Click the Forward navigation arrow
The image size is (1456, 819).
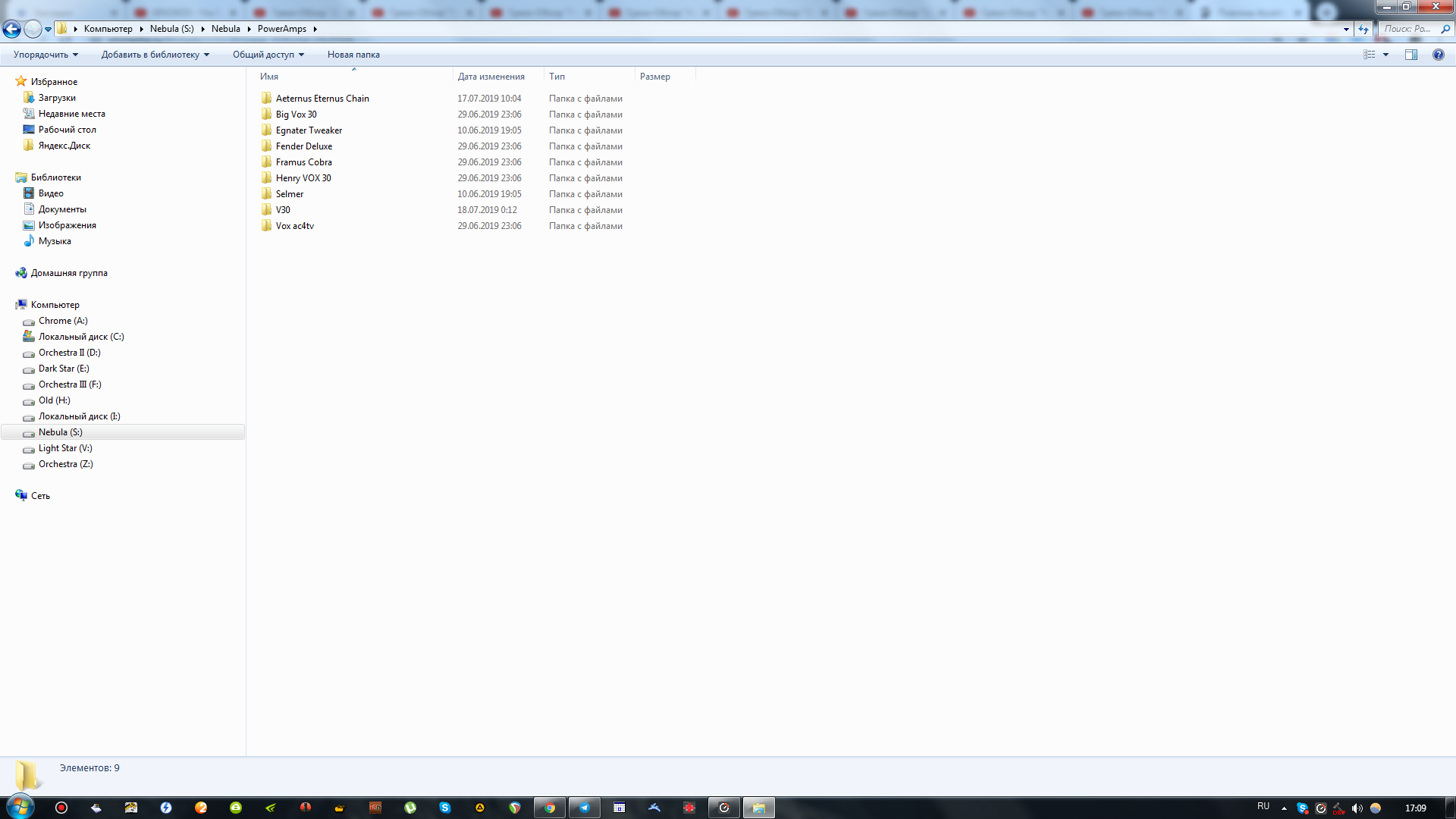[x=33, y=29]
